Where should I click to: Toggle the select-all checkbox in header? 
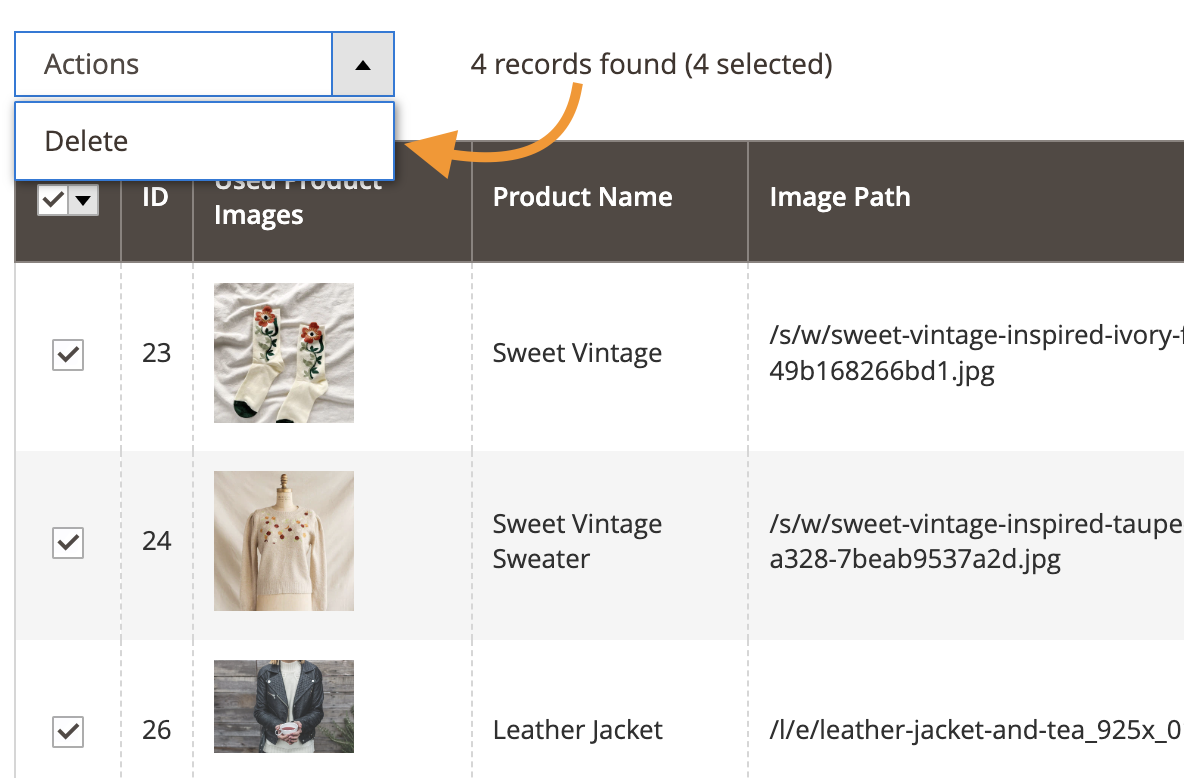click(53, 200)
